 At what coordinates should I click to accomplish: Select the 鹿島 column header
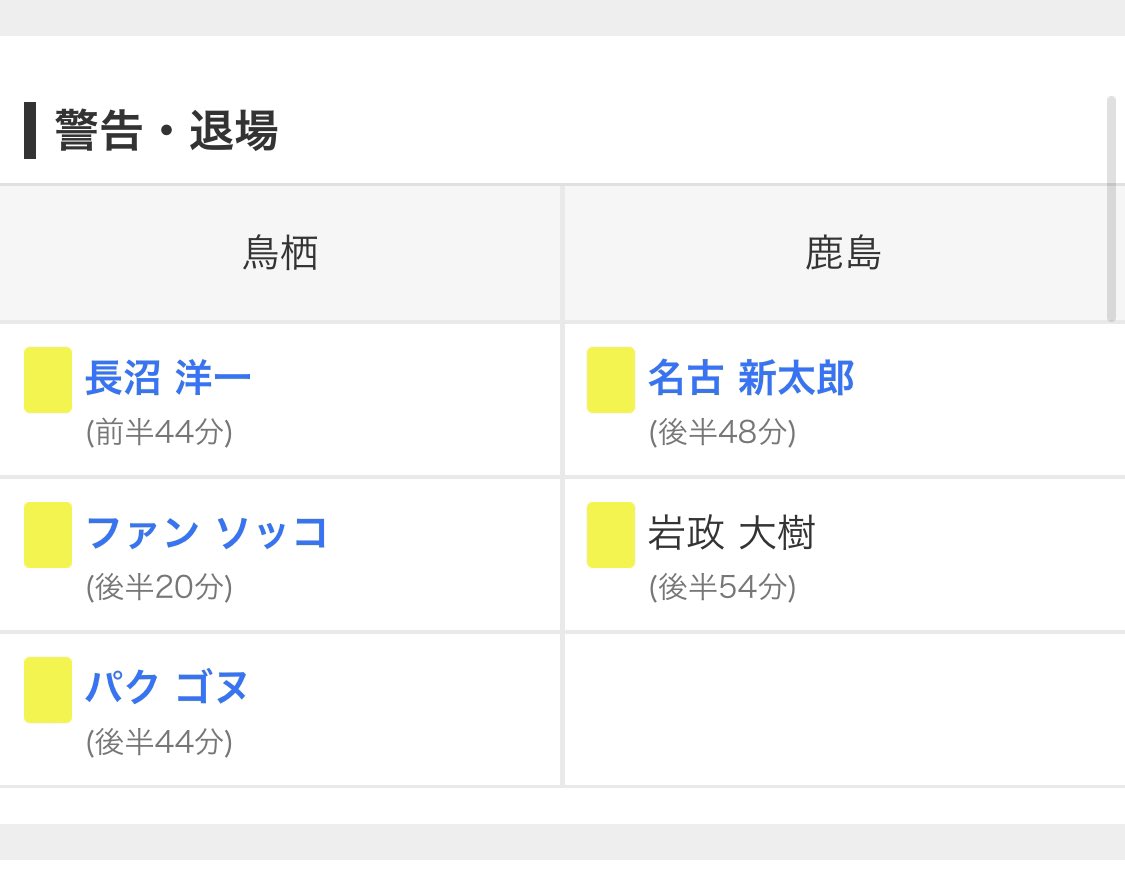tap(843, 253)
